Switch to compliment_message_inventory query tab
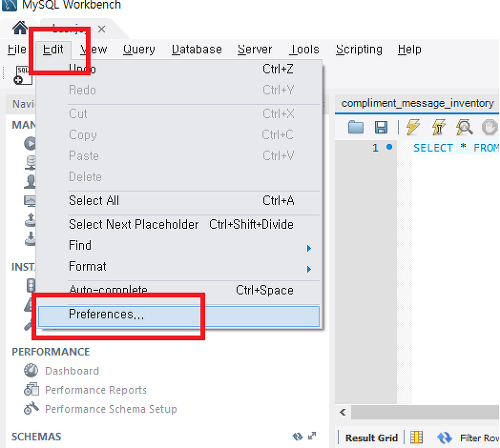Viewport: 500px width, 448px height. (x=417, y=104)
